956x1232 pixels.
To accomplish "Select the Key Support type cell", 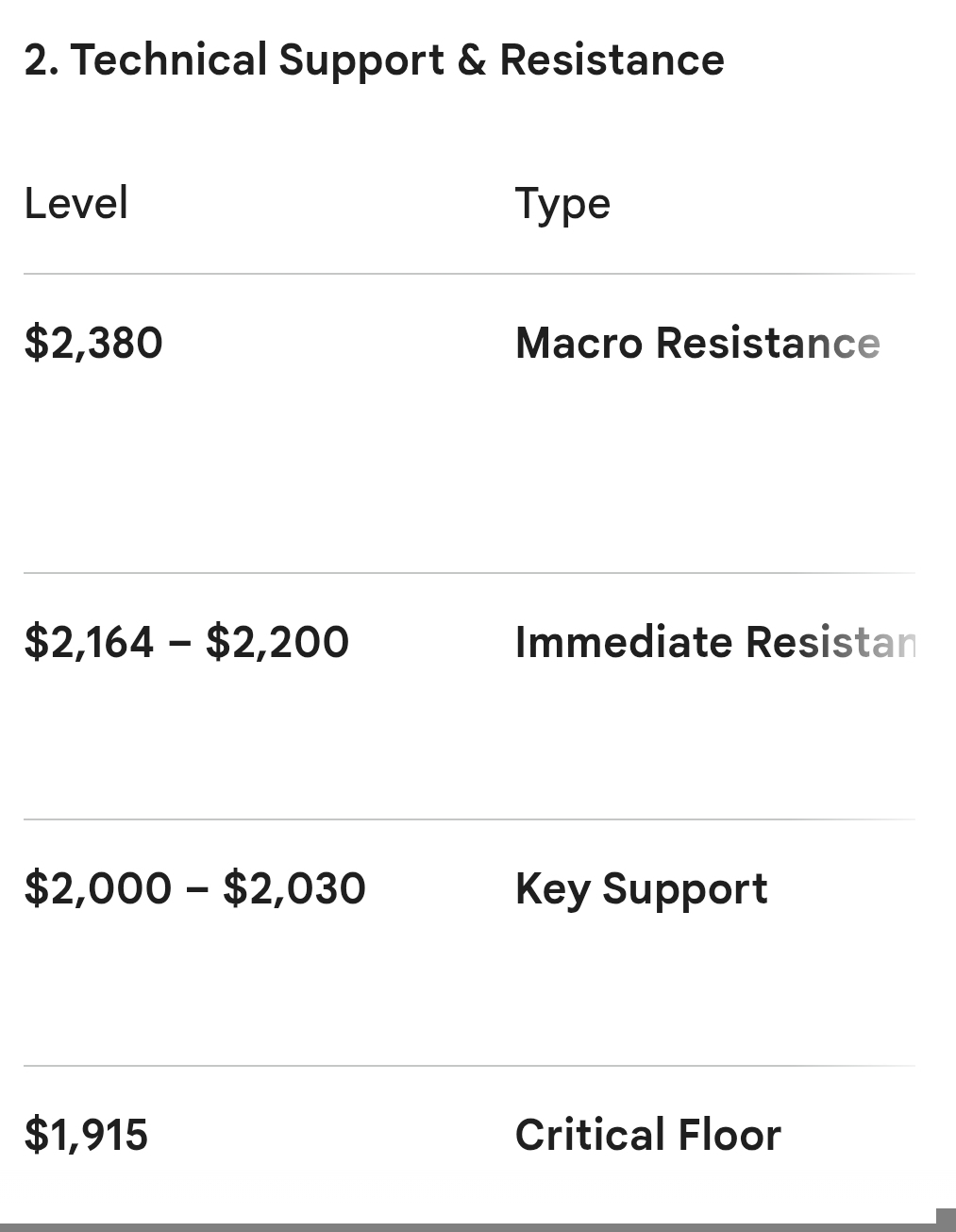I will (x=641, y=889).
